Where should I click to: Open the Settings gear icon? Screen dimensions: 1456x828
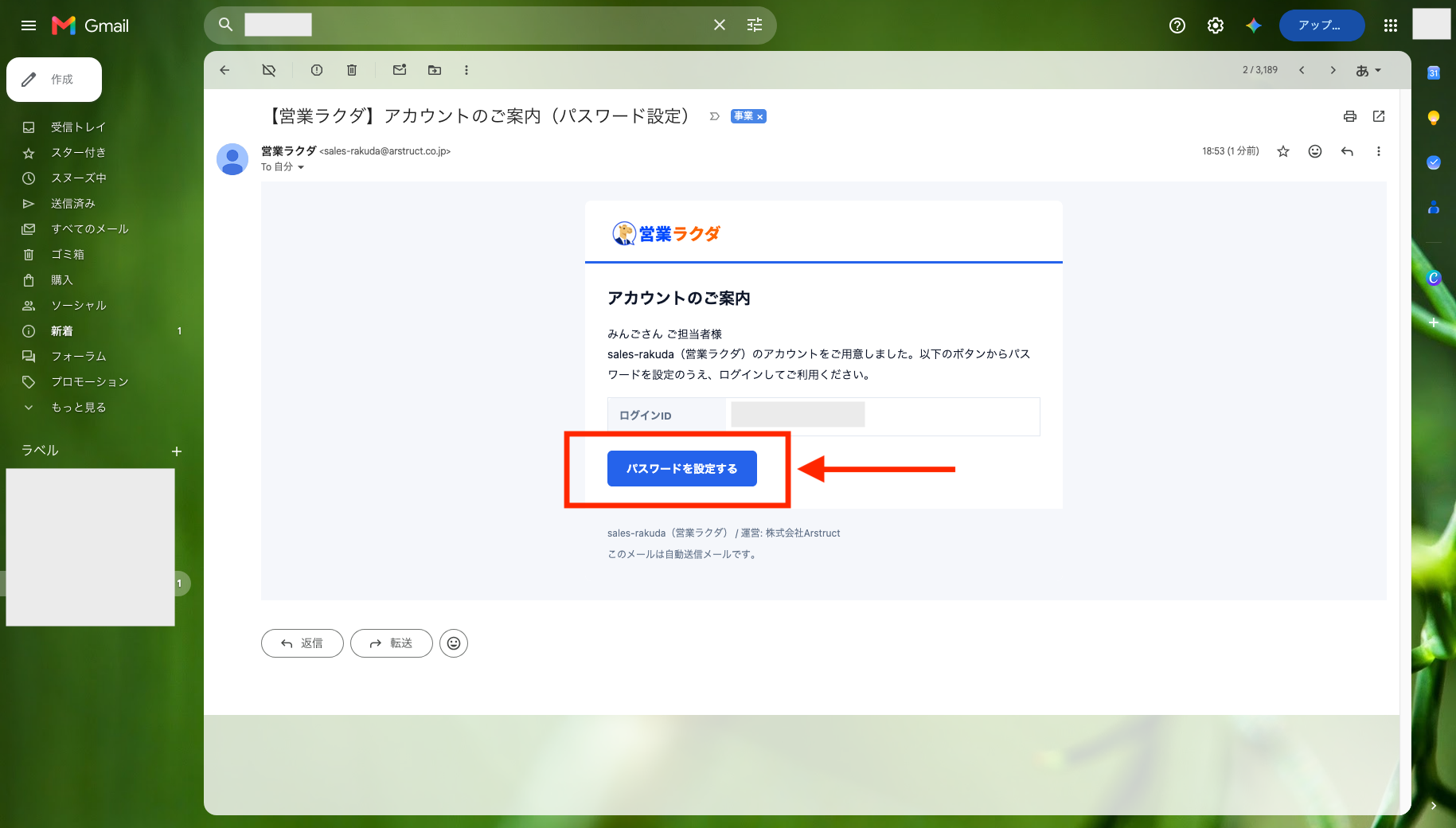point(1216,25)
